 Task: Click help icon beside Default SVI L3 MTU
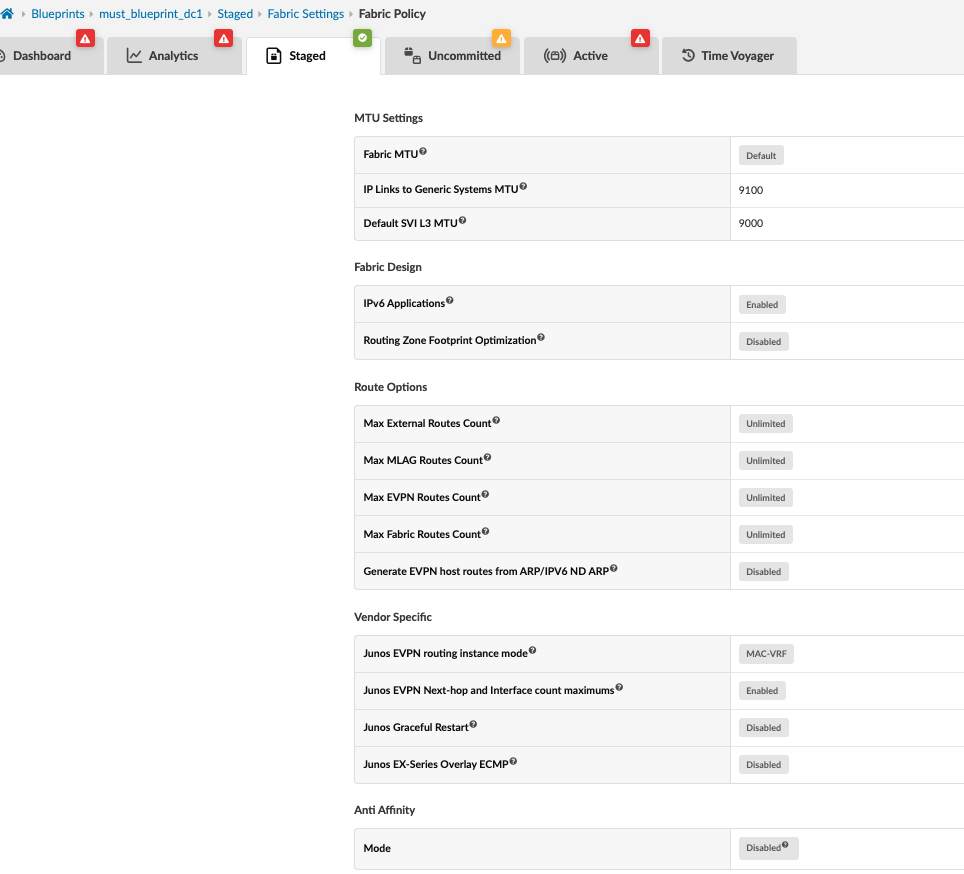pyautogui.click(x=462, y=220)
